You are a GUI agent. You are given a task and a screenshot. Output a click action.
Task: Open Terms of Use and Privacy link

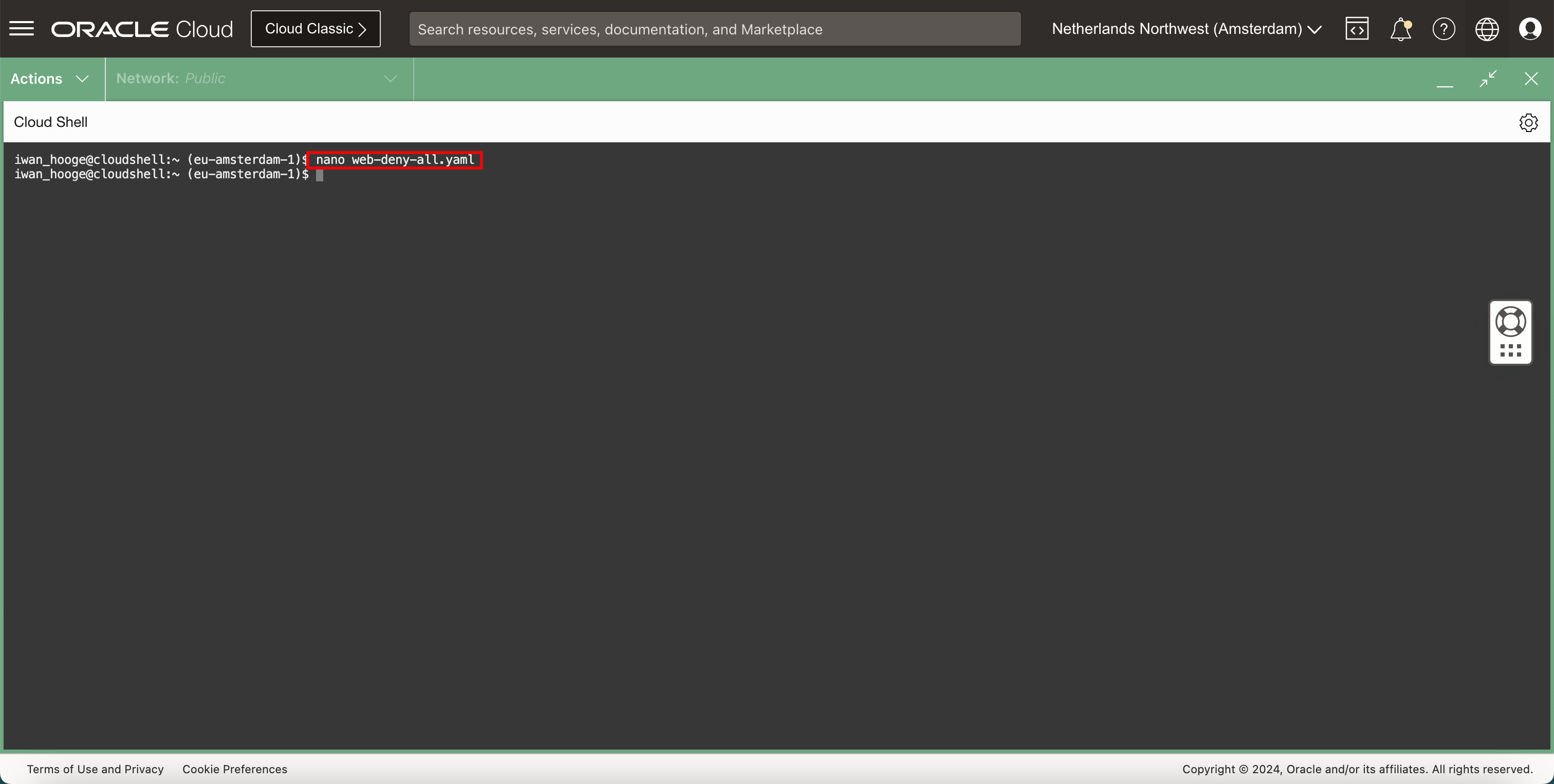(95, 769)
